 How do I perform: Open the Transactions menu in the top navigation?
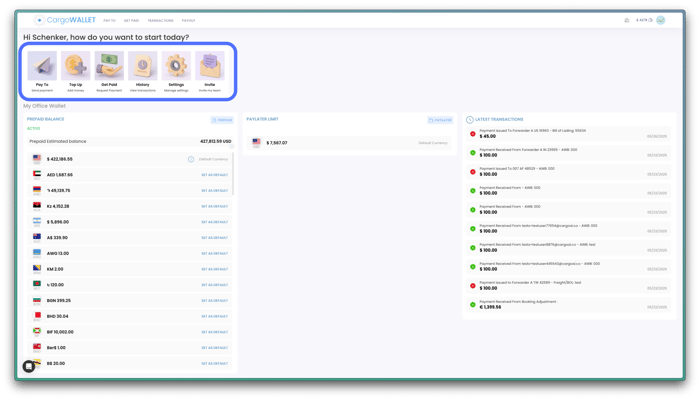click(160, 21)
